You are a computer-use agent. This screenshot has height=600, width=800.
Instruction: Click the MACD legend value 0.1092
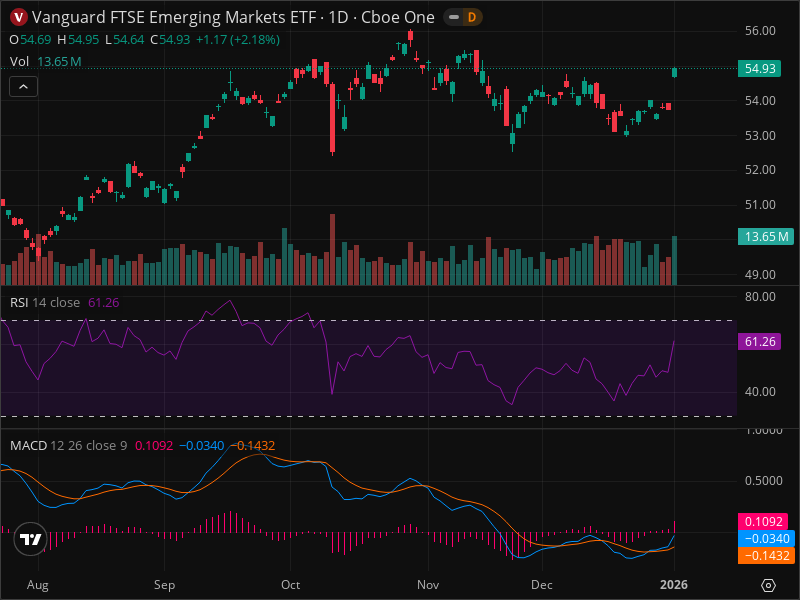click(x=154, y=445)
